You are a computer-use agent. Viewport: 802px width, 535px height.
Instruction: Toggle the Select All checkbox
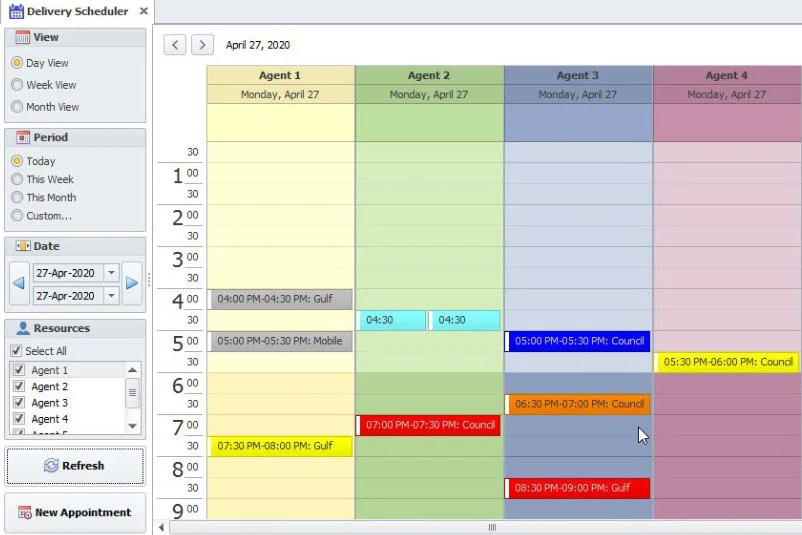point(16,351)
